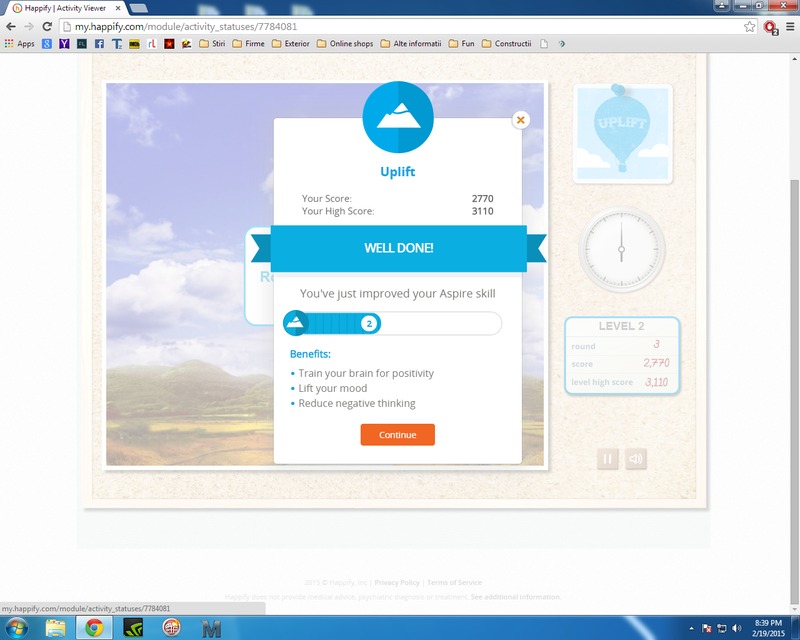Open the Terms of Service link
This screenshot has width=800, height=640.
pos(455,583)
